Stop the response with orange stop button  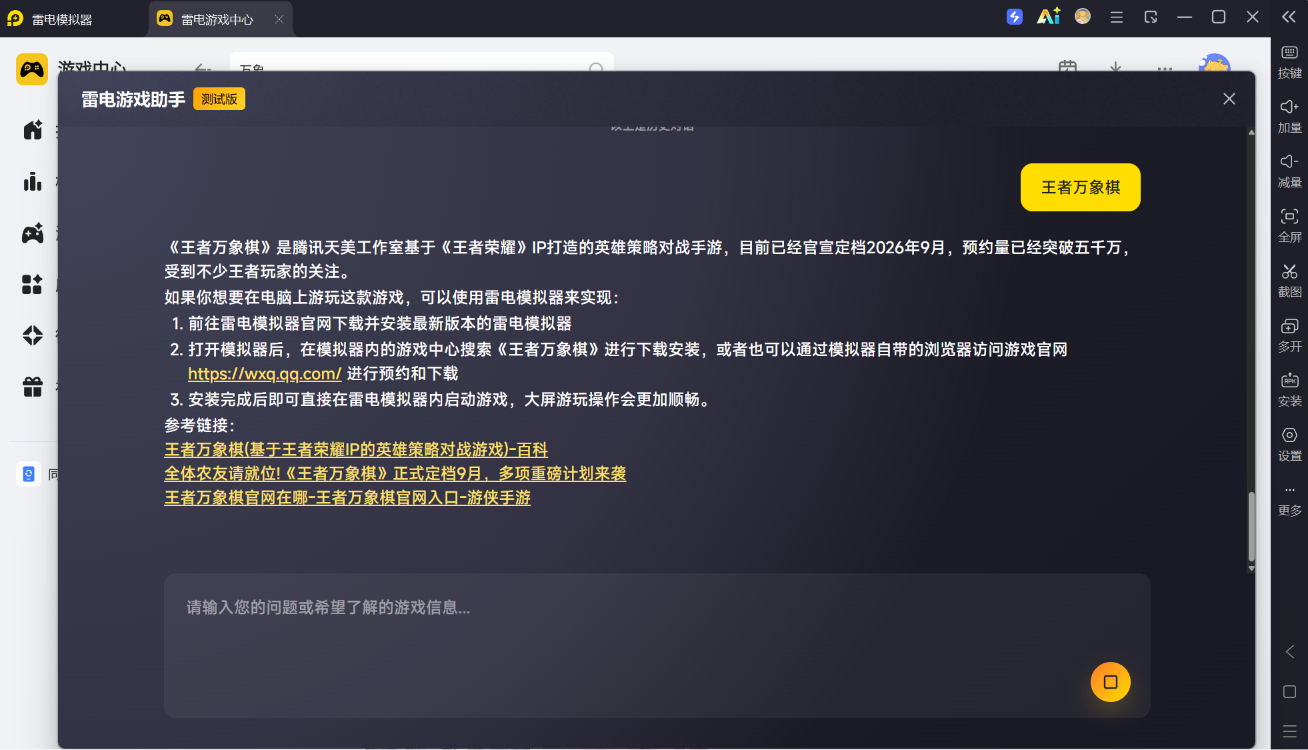[1110, 682]
